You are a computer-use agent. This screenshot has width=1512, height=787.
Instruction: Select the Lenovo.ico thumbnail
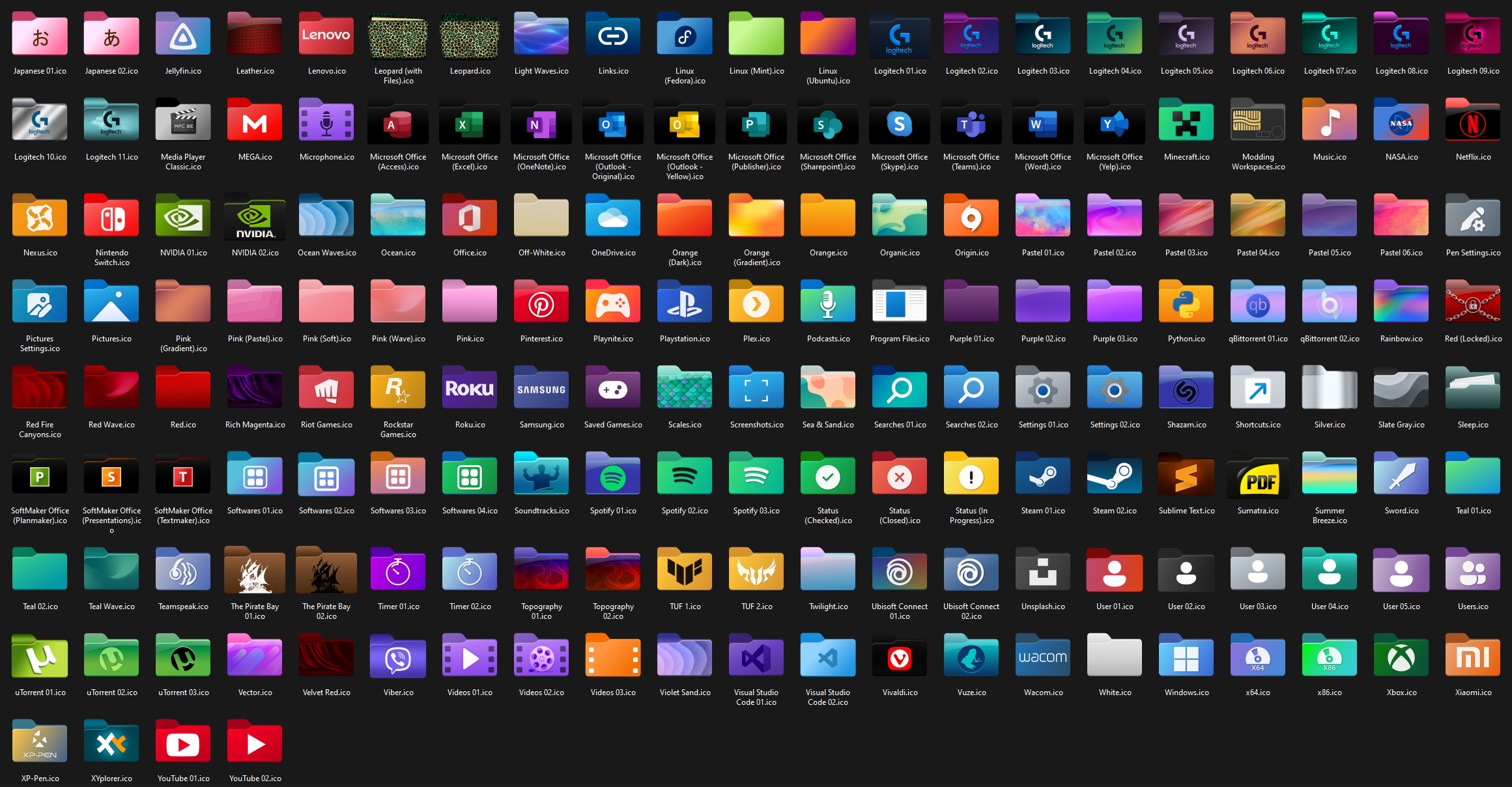point(326,36)
